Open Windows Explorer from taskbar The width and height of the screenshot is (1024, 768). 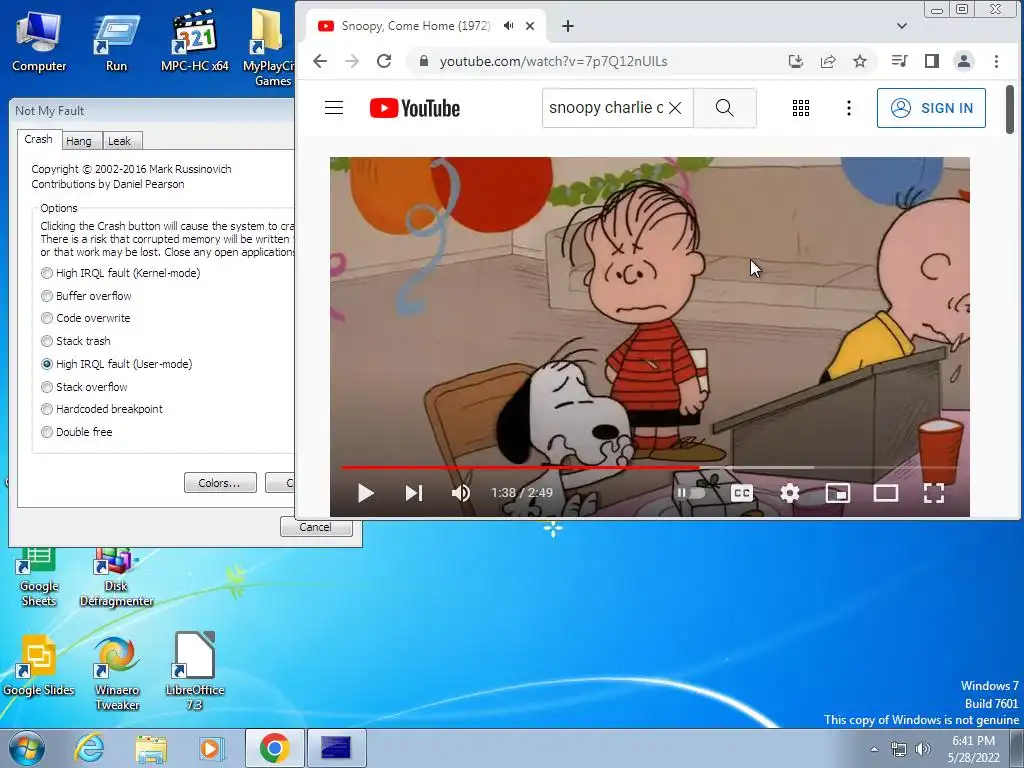tap(151, 749)
